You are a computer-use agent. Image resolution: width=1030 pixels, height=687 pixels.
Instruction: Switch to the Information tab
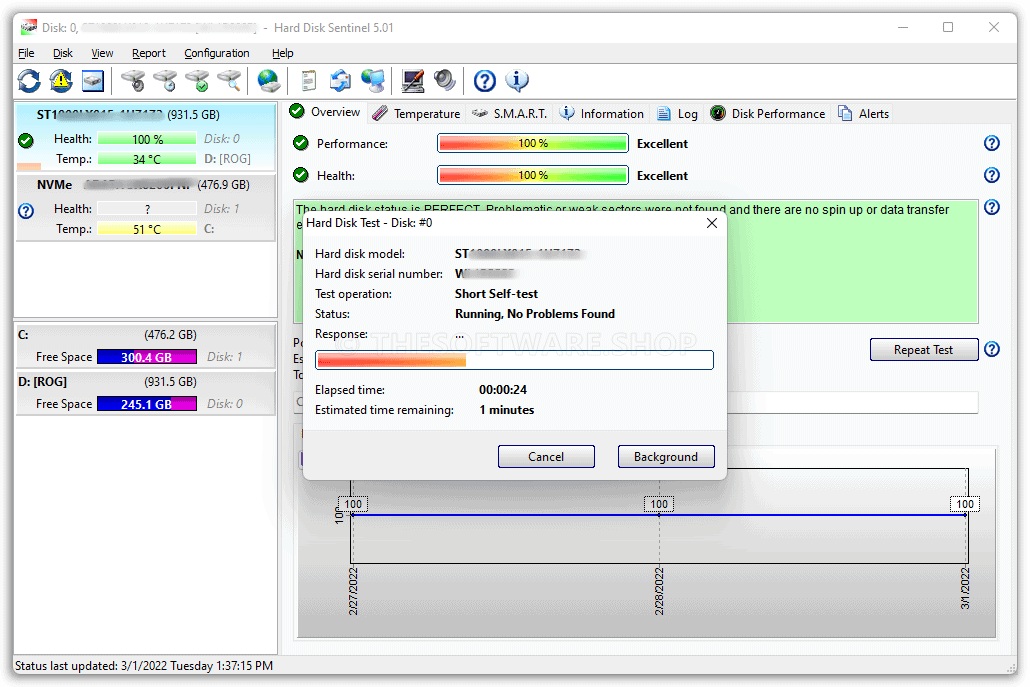point(602,114)
